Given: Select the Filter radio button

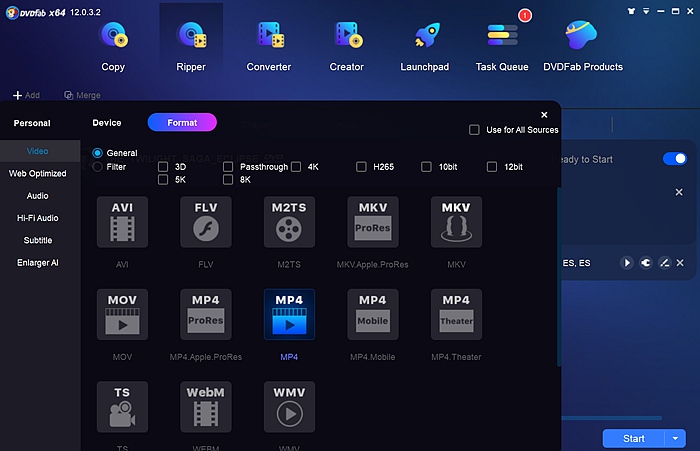Looking at the screenshot, I should pos(97,167).
